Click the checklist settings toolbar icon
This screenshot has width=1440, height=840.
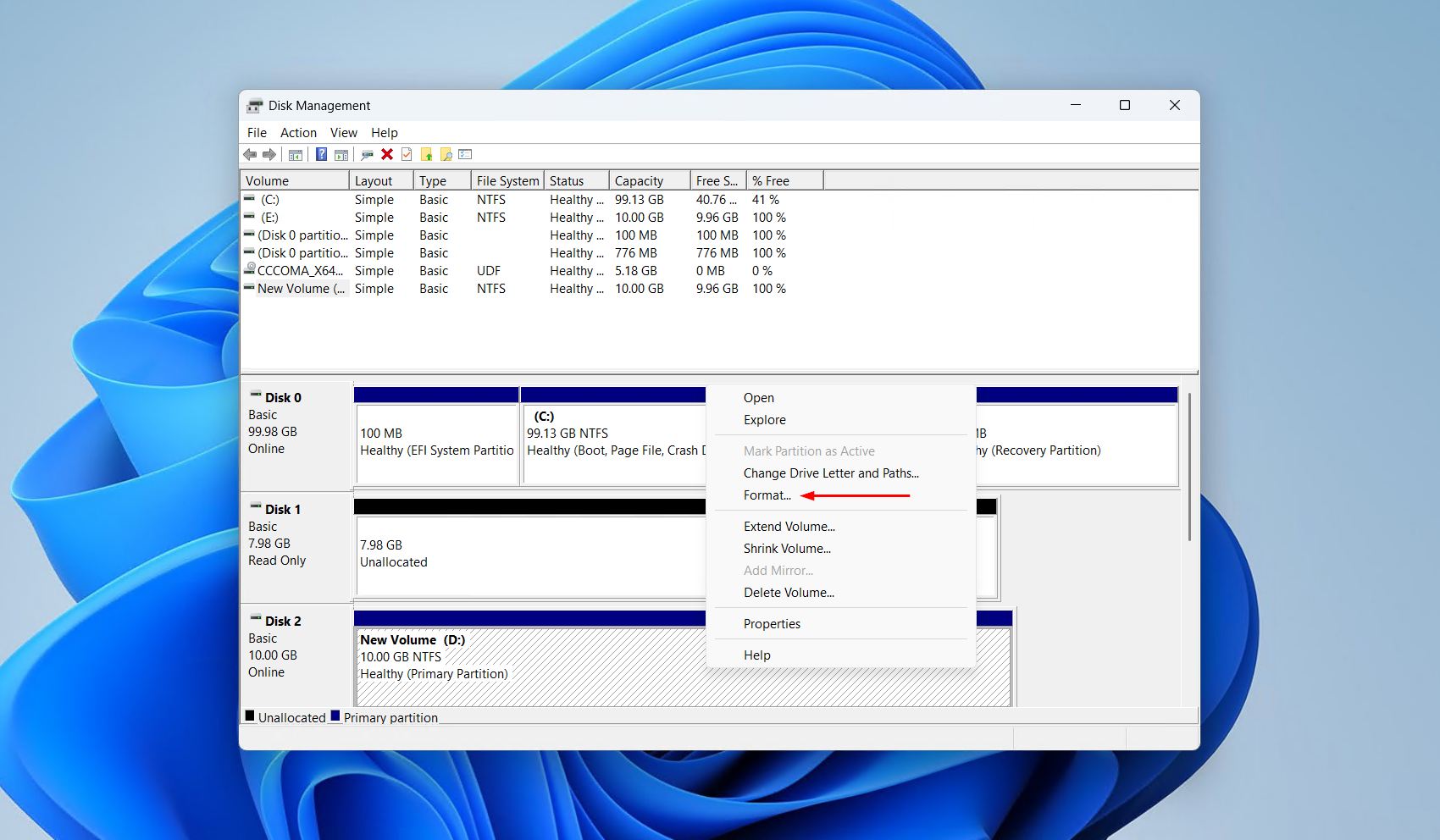pyautogui.click(x=465, y=154)
